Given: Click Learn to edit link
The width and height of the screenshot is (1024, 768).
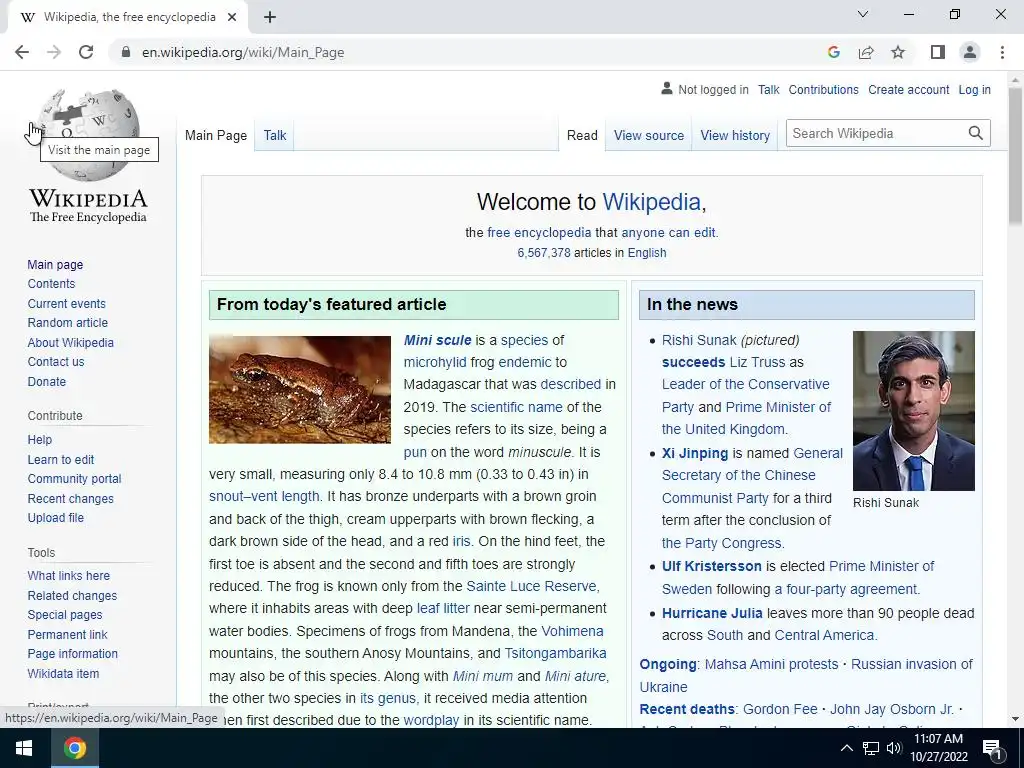Looking at the screenshot, I should click(x=61, y=459).
